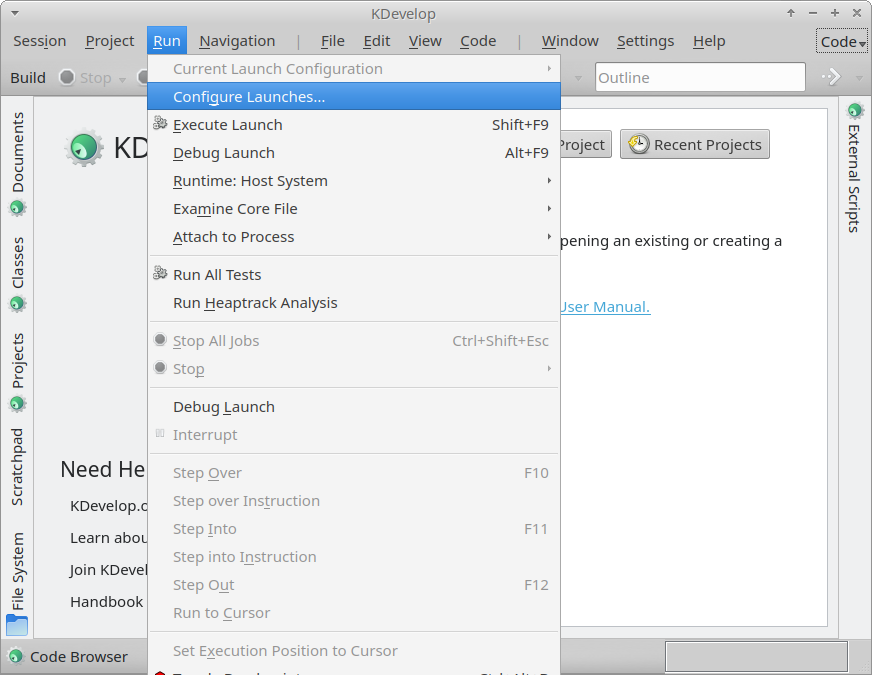The image size is (872, 675).
Task: Click the keep-above arrow in titlebar
Action: click(x=791, y=13)
